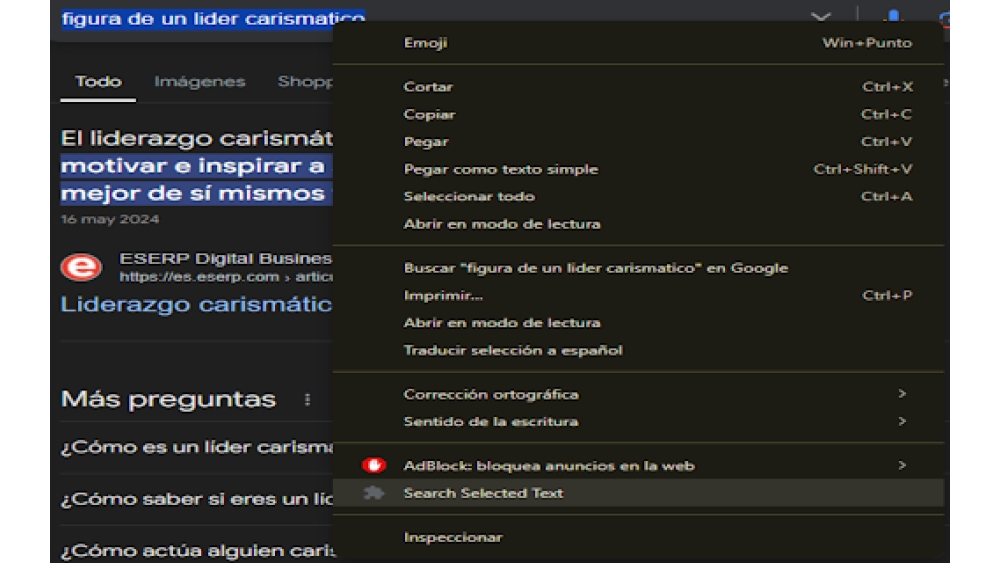Select Pegar como texto simple
The width and height of the screenshot is (1000, 563).
coord(638,169)
